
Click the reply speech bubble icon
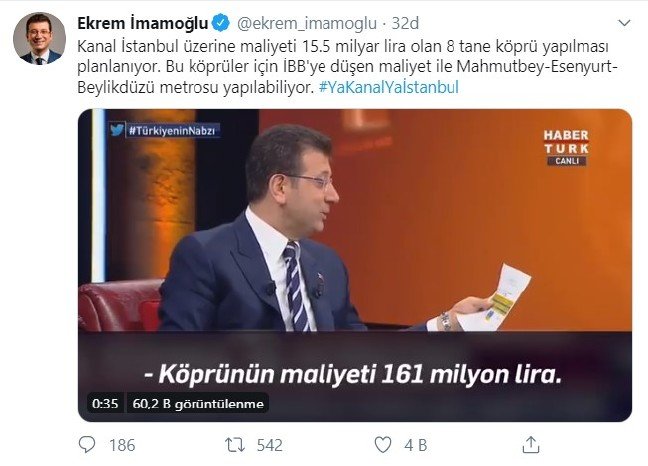[x=87, y=445]
